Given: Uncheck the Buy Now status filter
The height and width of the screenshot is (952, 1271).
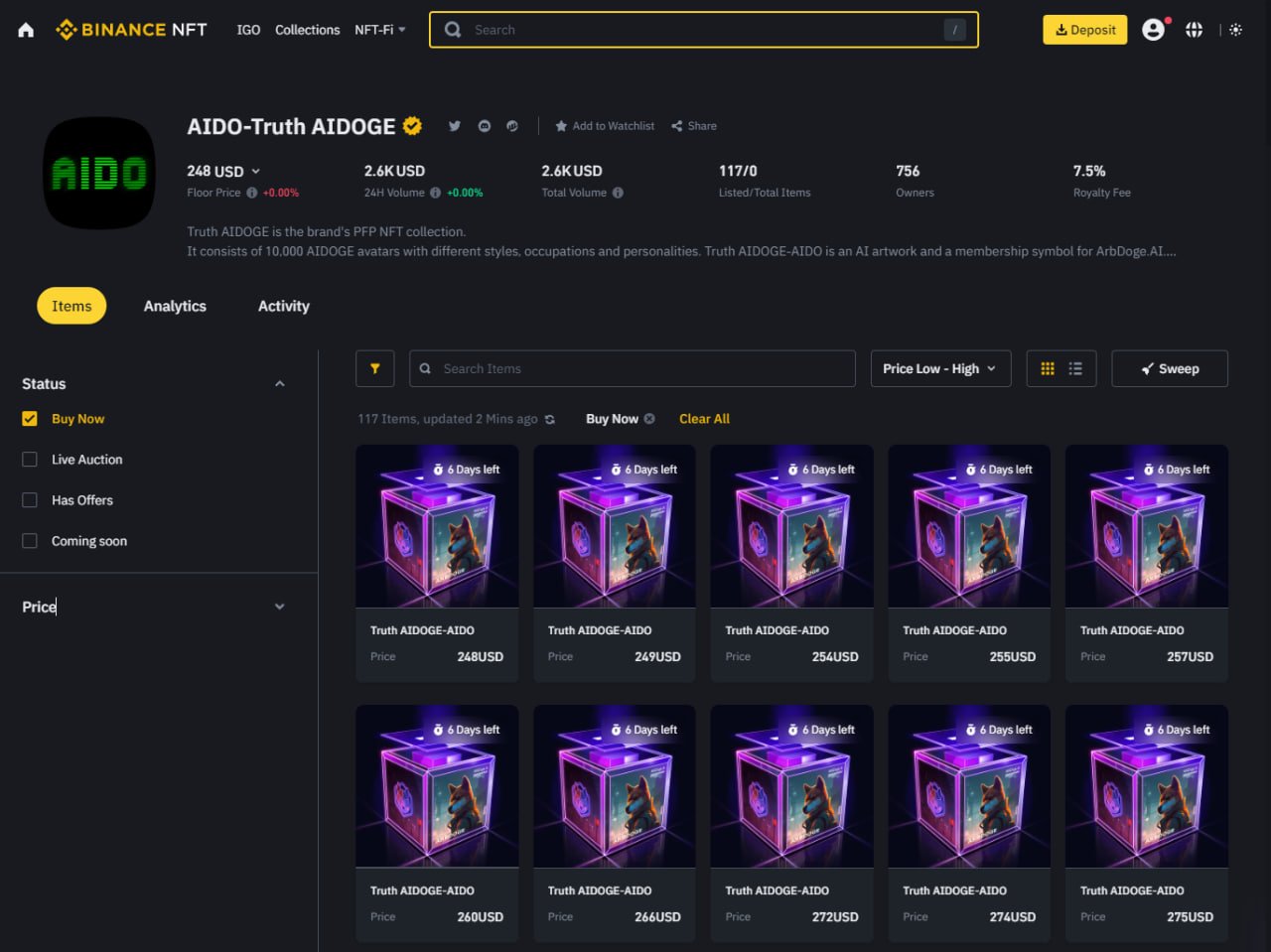Looking at the screenshot, I should coord(30,419).
